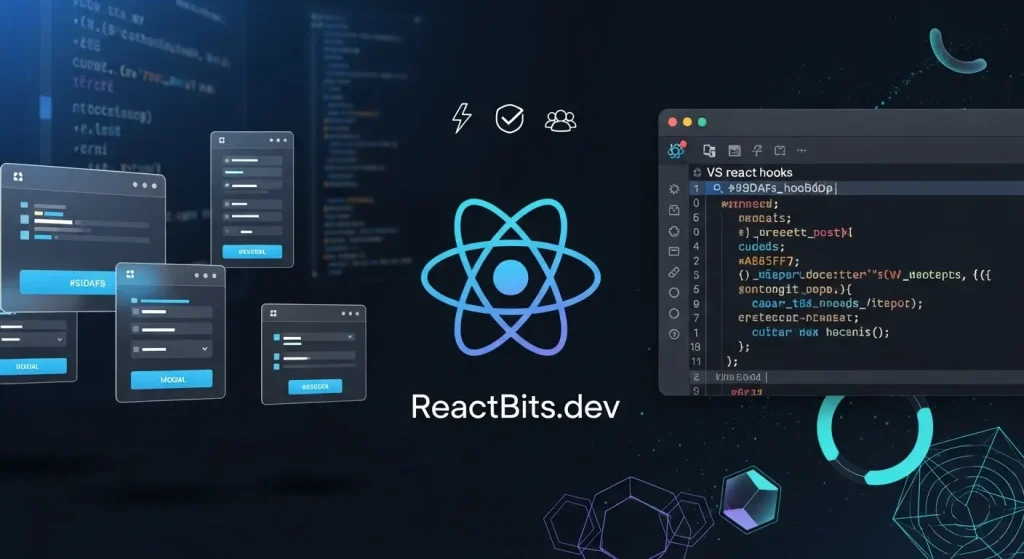Toggle the last blue checkbox on #SIDAFS card
Image resolution: width=1024 pixels, height=559 pixels.
pos(24,235)
